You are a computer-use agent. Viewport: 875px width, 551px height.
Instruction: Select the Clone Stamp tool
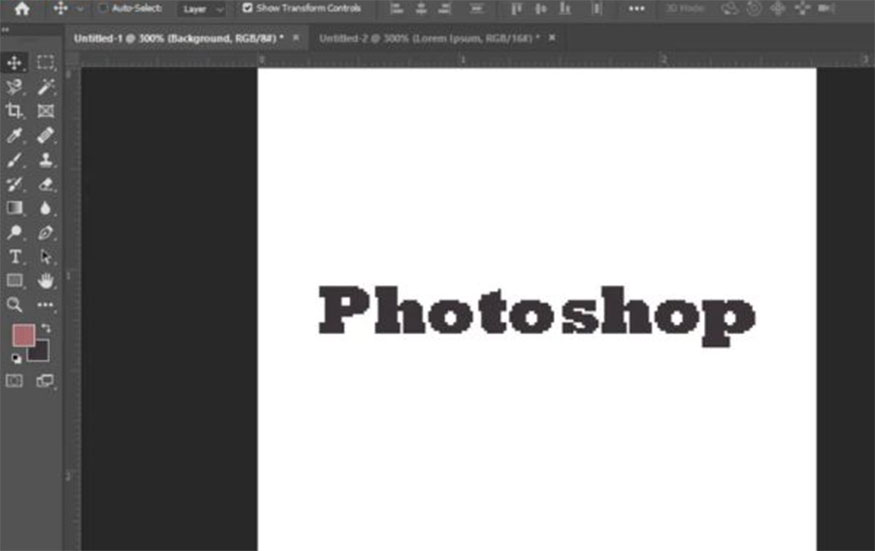click(x=45, y=160)
